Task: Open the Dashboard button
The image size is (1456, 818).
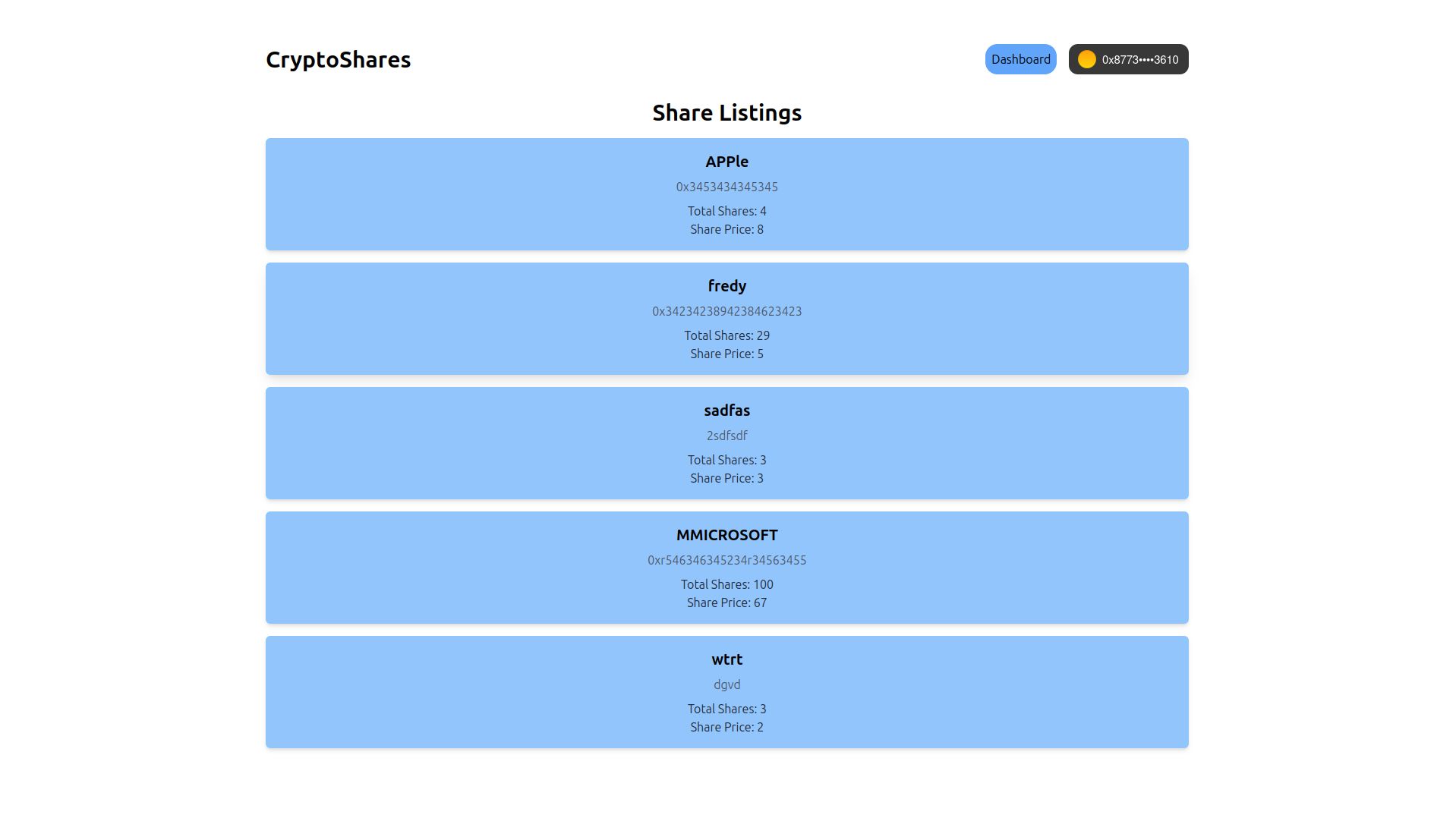Action: [x=1020, y=59]
